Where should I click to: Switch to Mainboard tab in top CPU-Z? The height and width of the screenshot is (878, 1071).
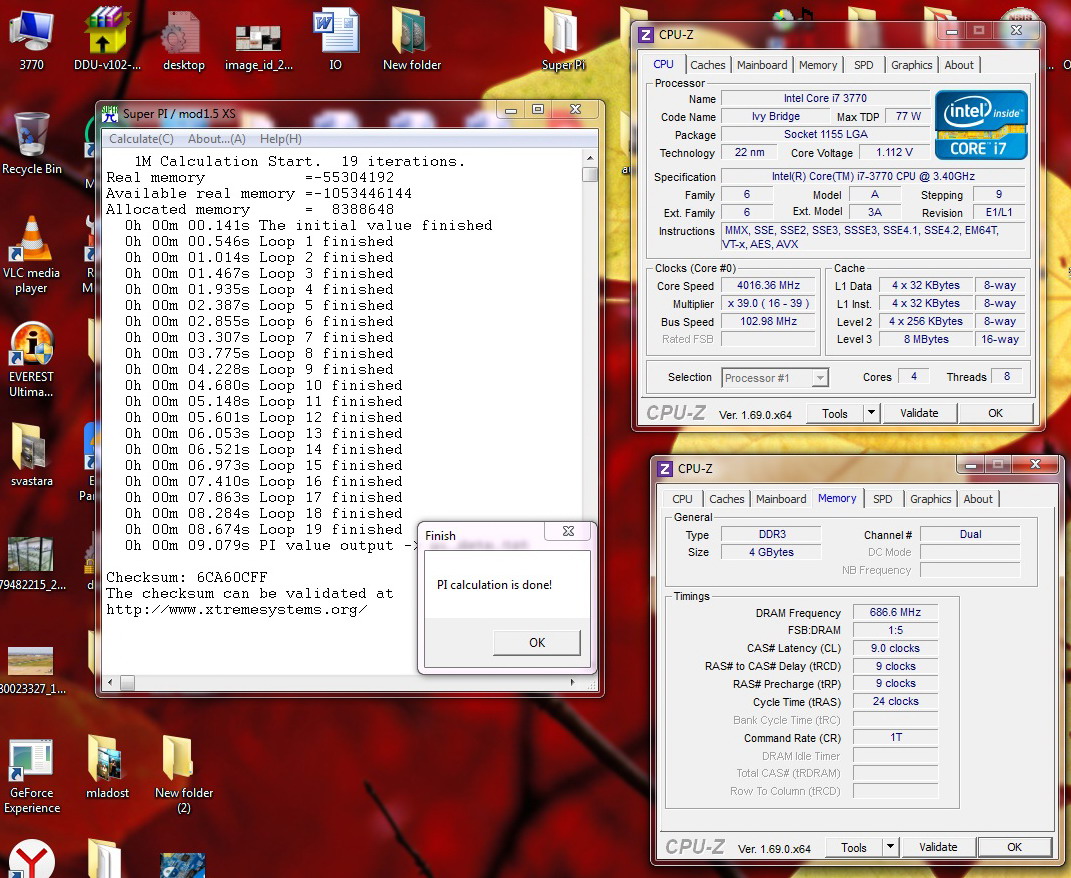click(x=762, y=65)
